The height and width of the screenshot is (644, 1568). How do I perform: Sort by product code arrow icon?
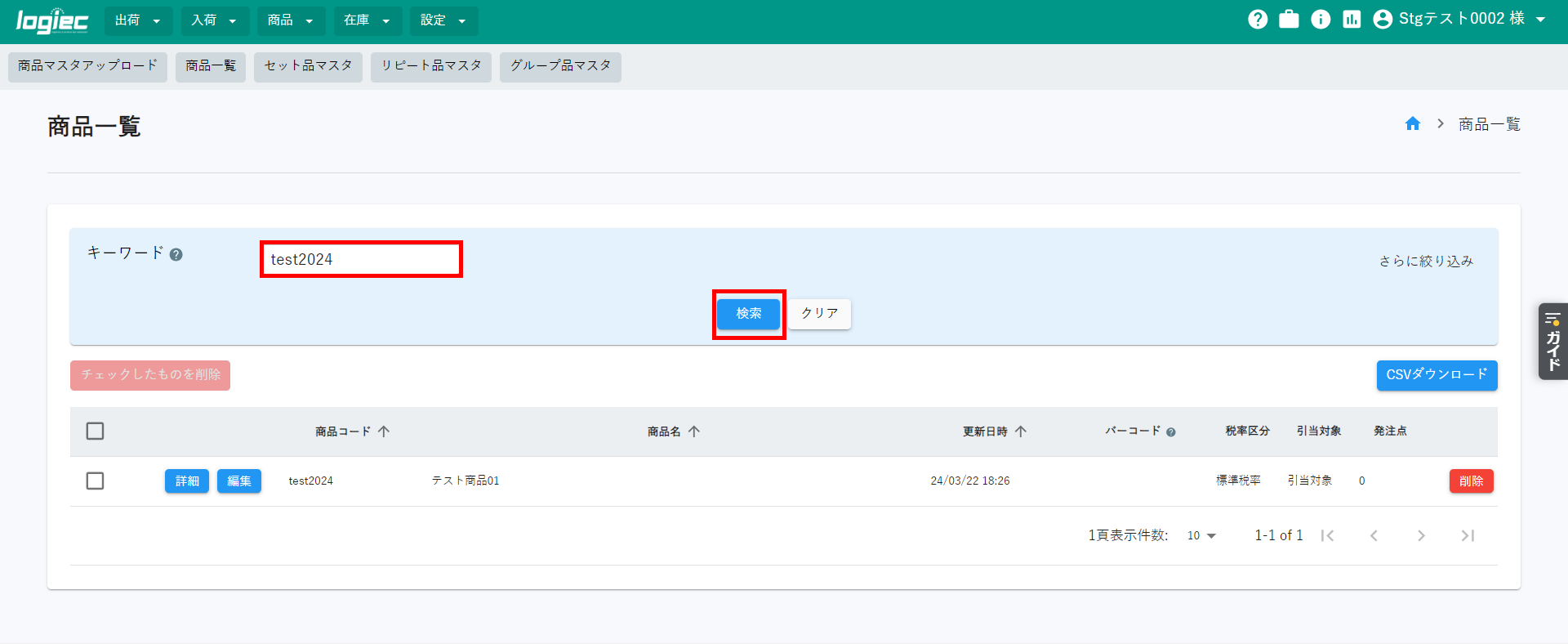[384, 432]
